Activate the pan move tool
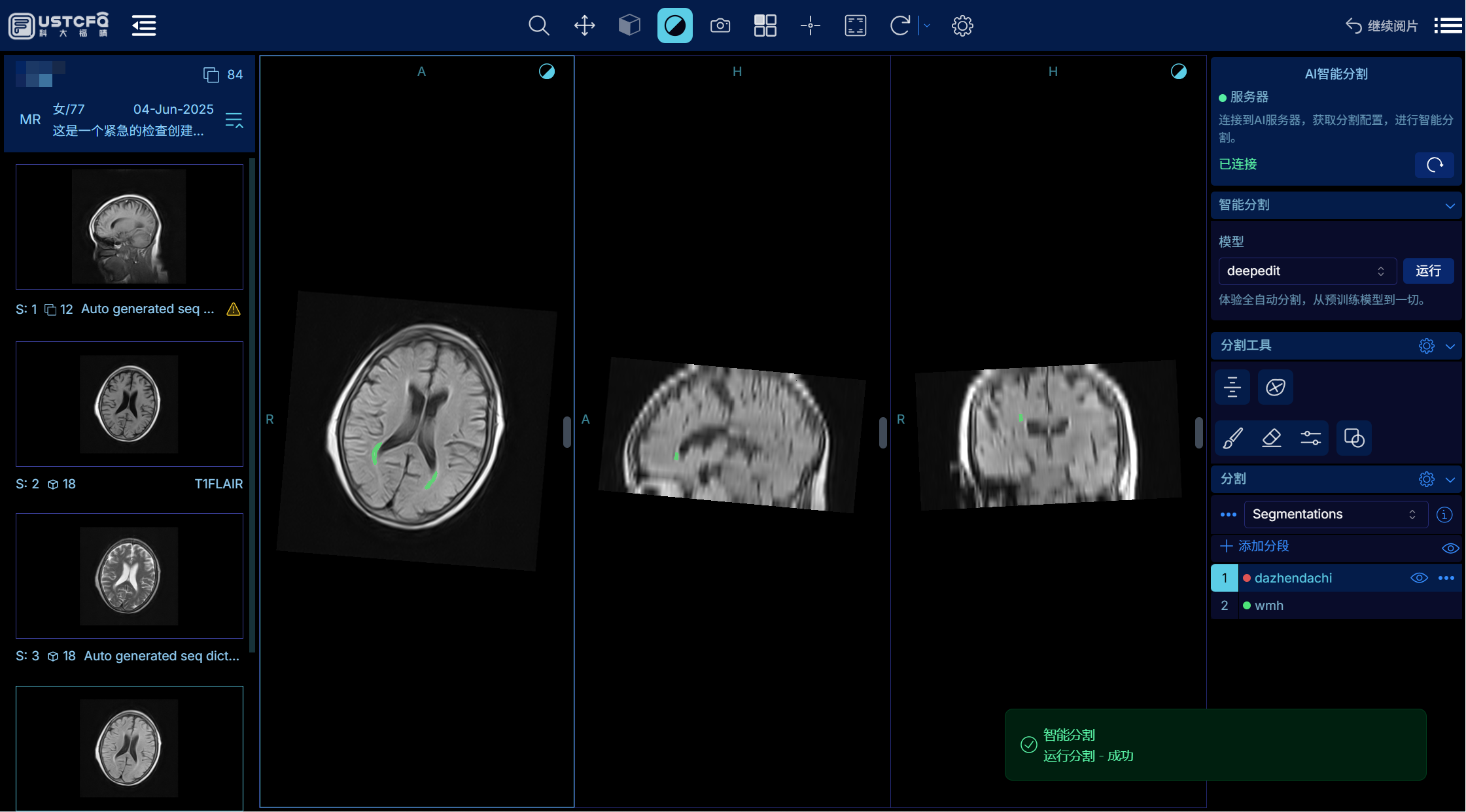1466x812 pixels. coord(584,25)
